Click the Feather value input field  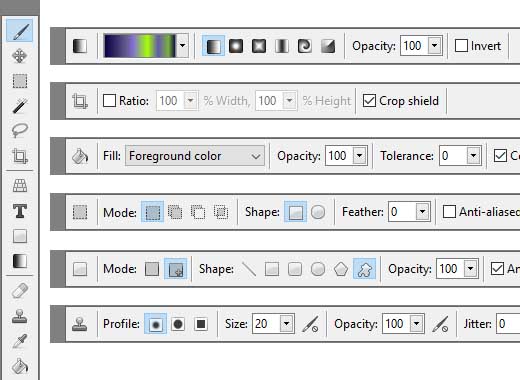pos(402,212)
